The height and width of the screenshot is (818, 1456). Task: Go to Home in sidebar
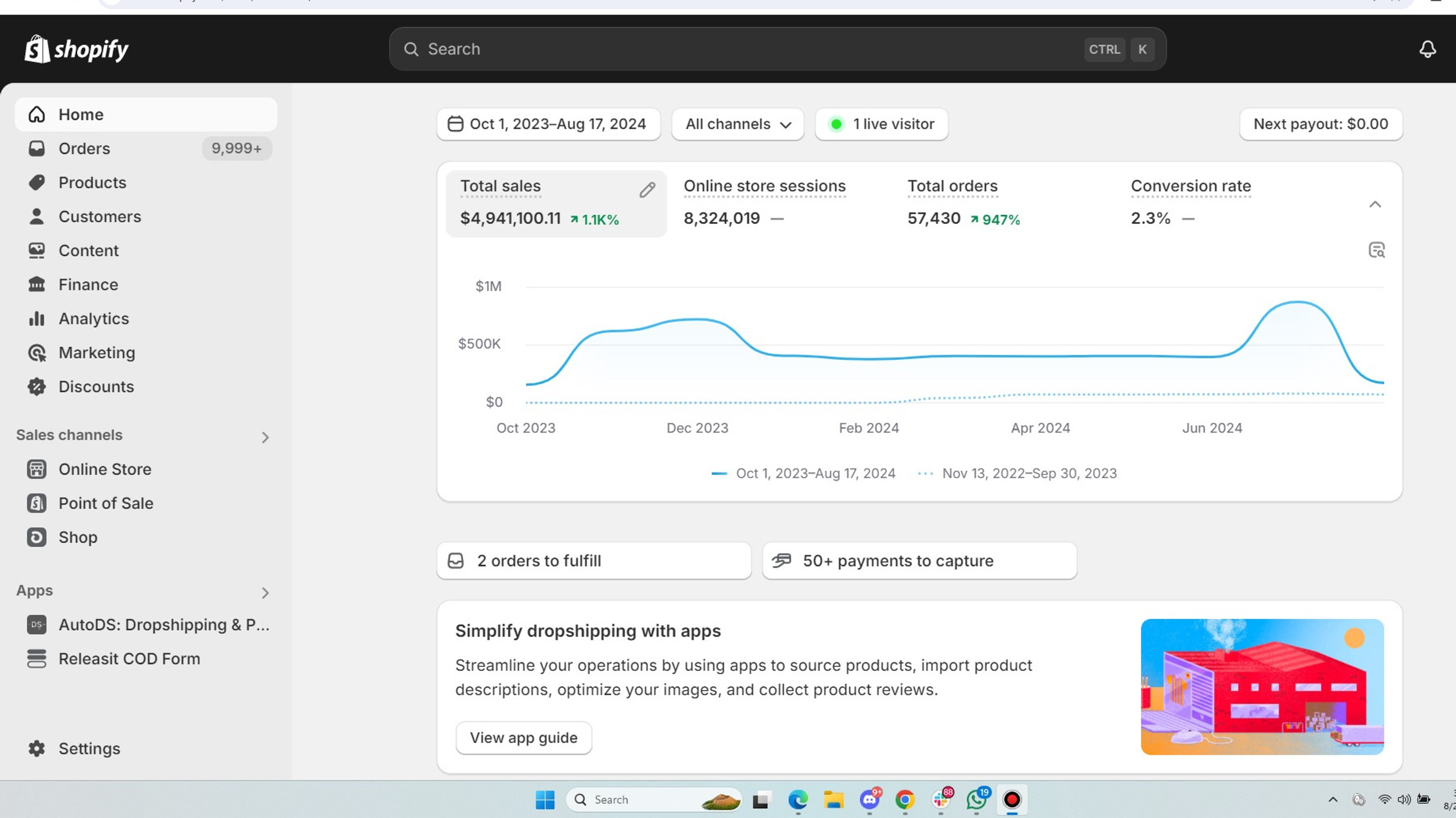coord(146,114)
